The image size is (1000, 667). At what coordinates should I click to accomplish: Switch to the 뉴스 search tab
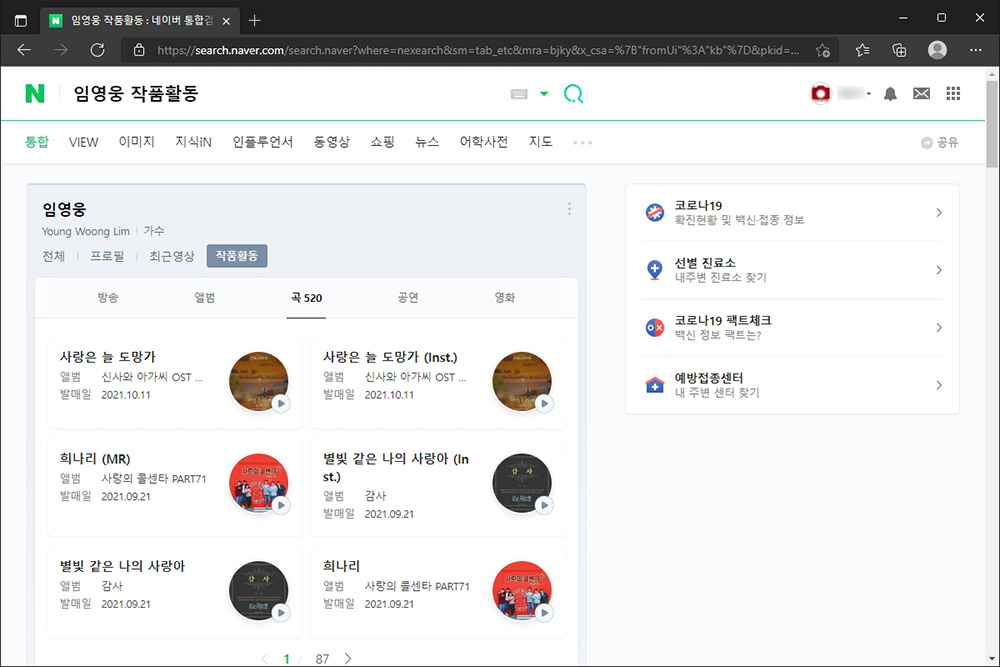[x=427, y=142]
